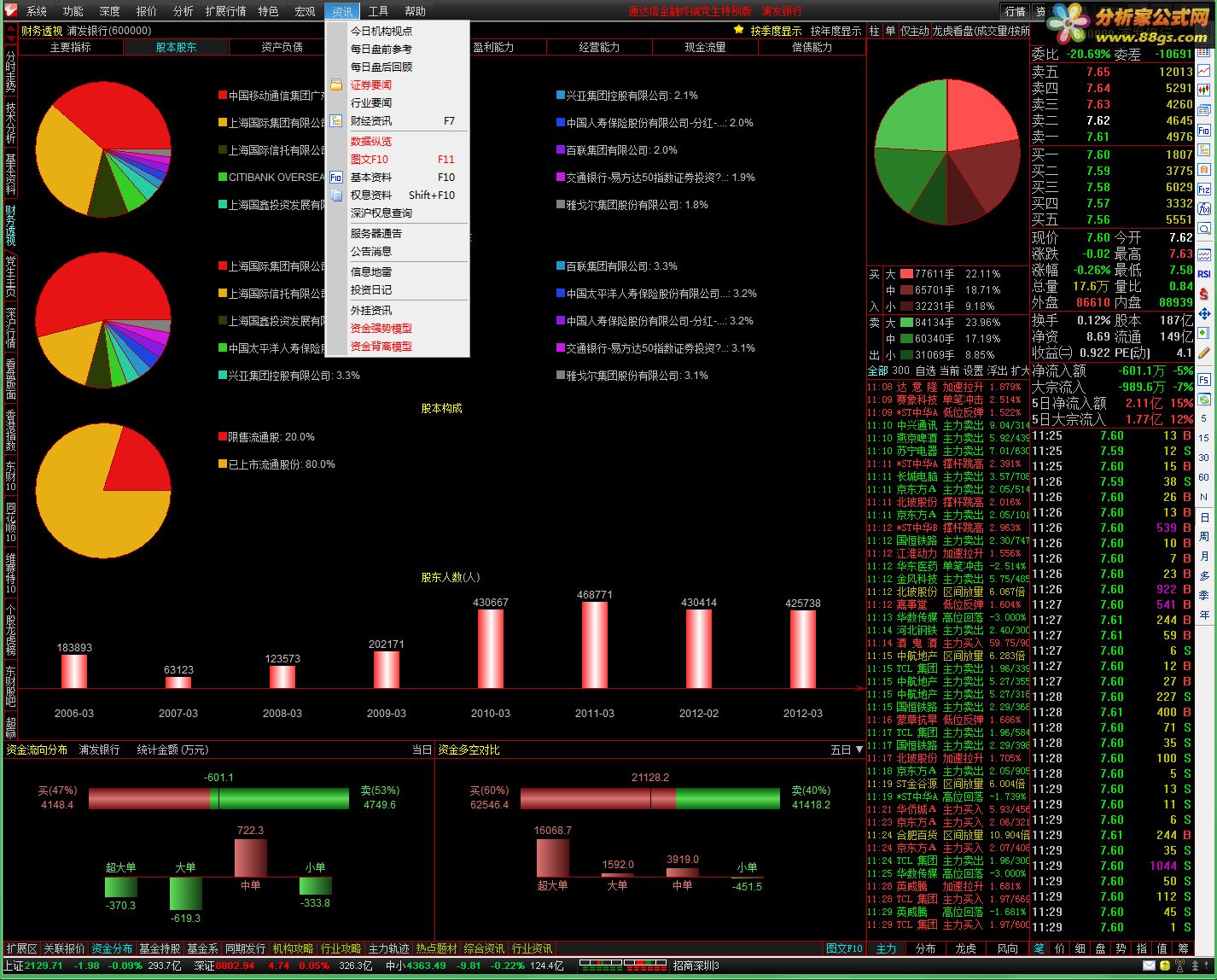Viewport: 1217px width, 980px height.
Task: Click the 证券要闻 folder icon in menu
Action: (x=335, y=85)
